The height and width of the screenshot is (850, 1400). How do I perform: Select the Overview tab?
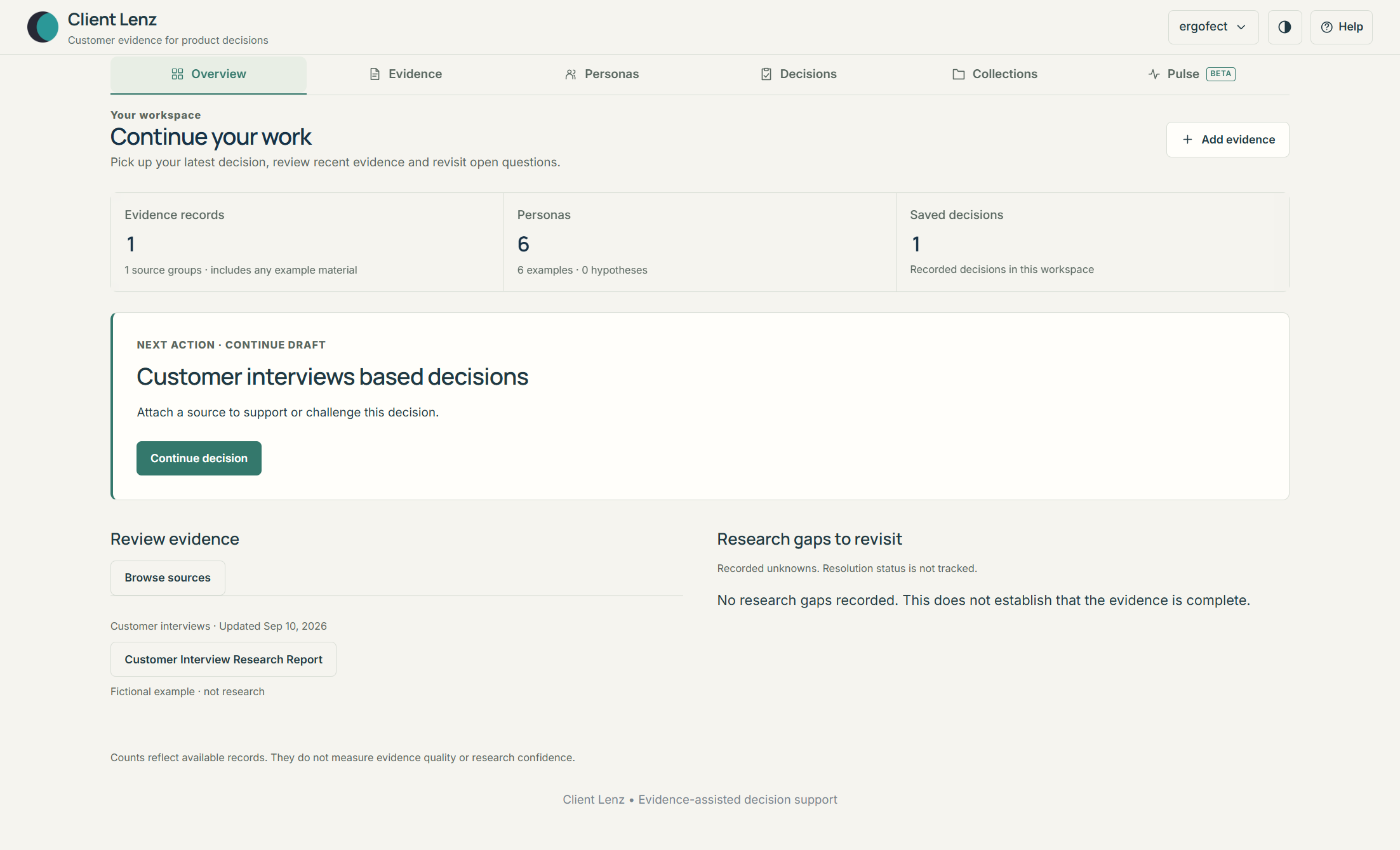[x=208, y=75]
